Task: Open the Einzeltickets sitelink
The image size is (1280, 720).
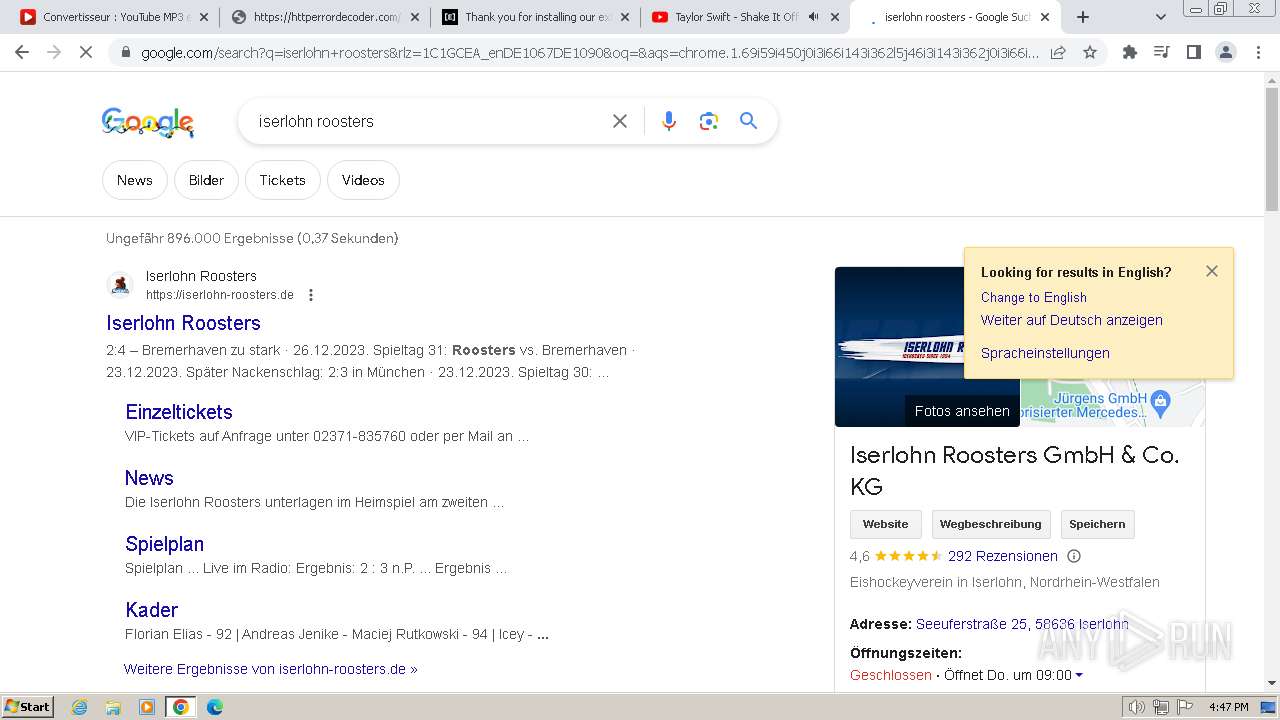Action: [179, 412]
